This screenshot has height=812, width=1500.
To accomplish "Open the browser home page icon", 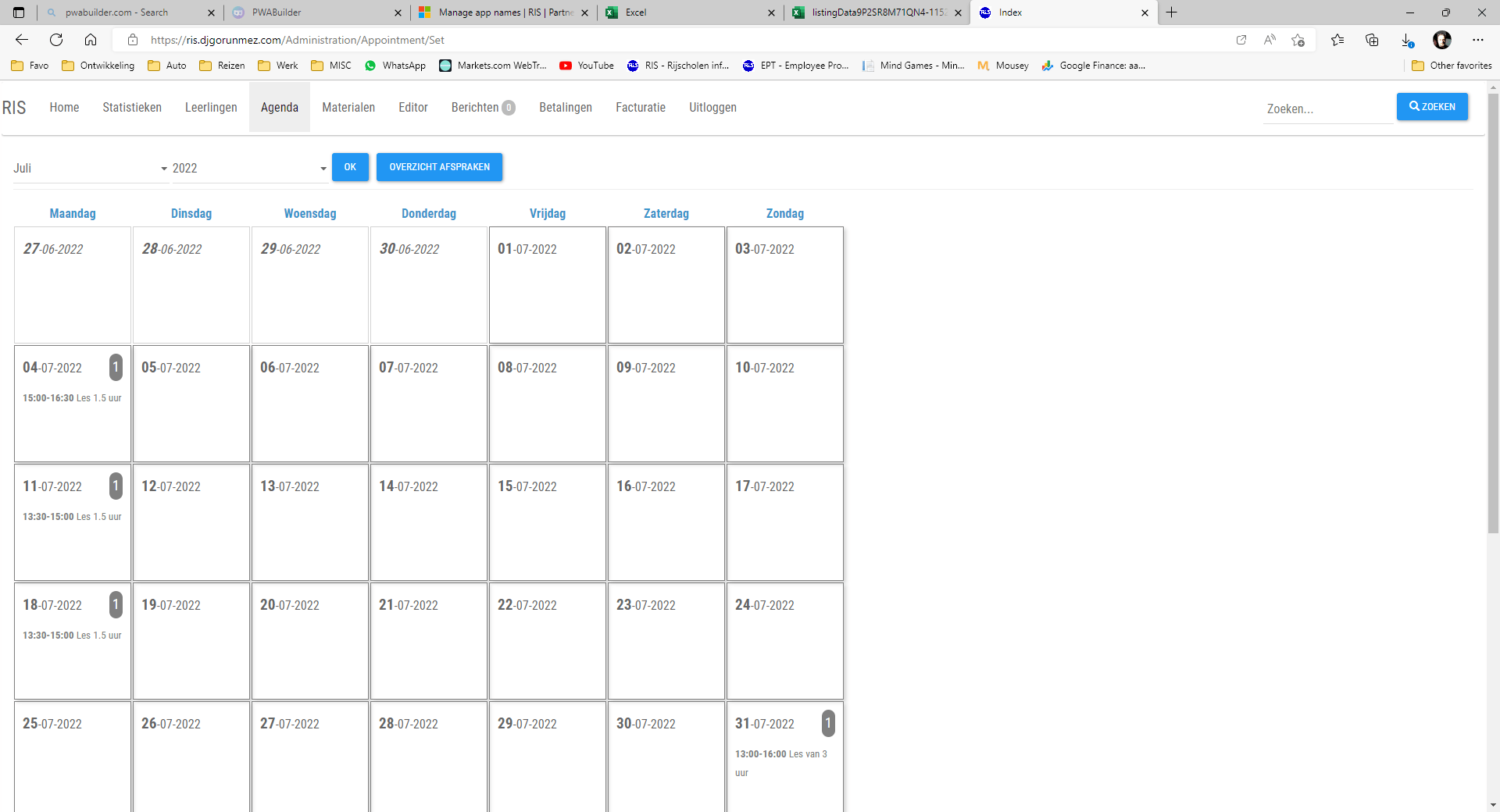I will coord(91,40).
